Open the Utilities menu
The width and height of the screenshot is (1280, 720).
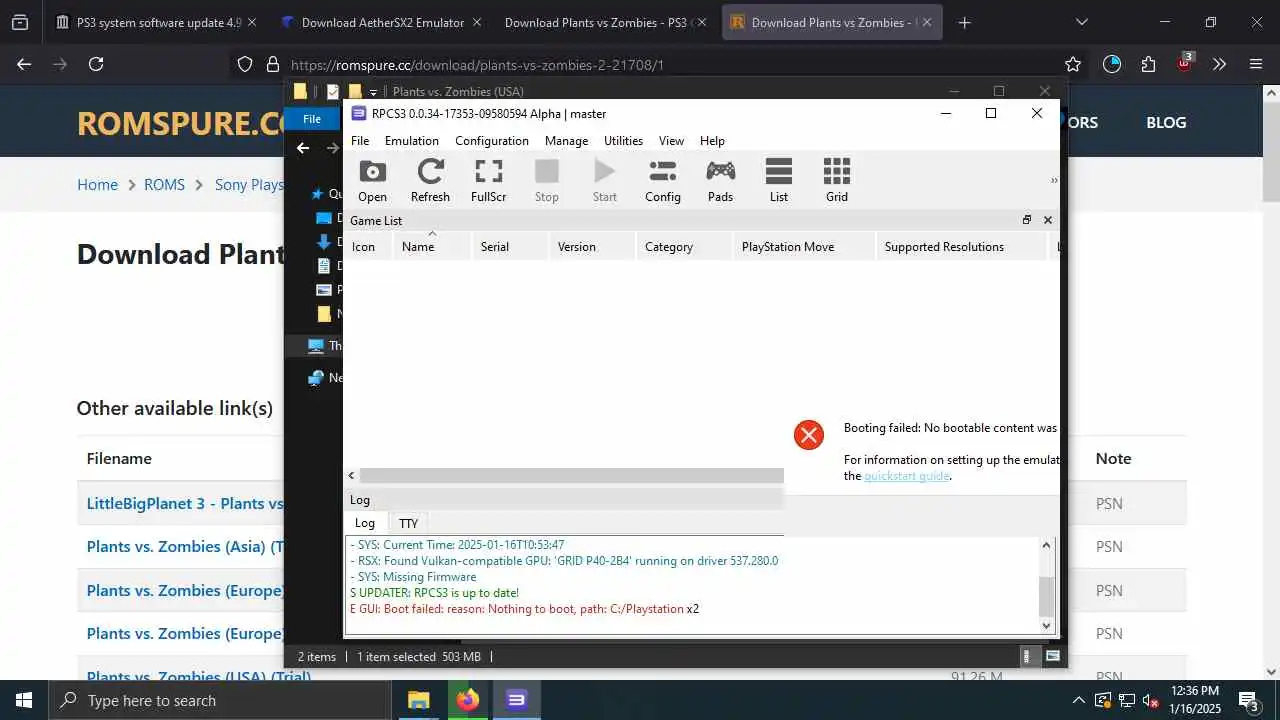(x=623, y=141)
